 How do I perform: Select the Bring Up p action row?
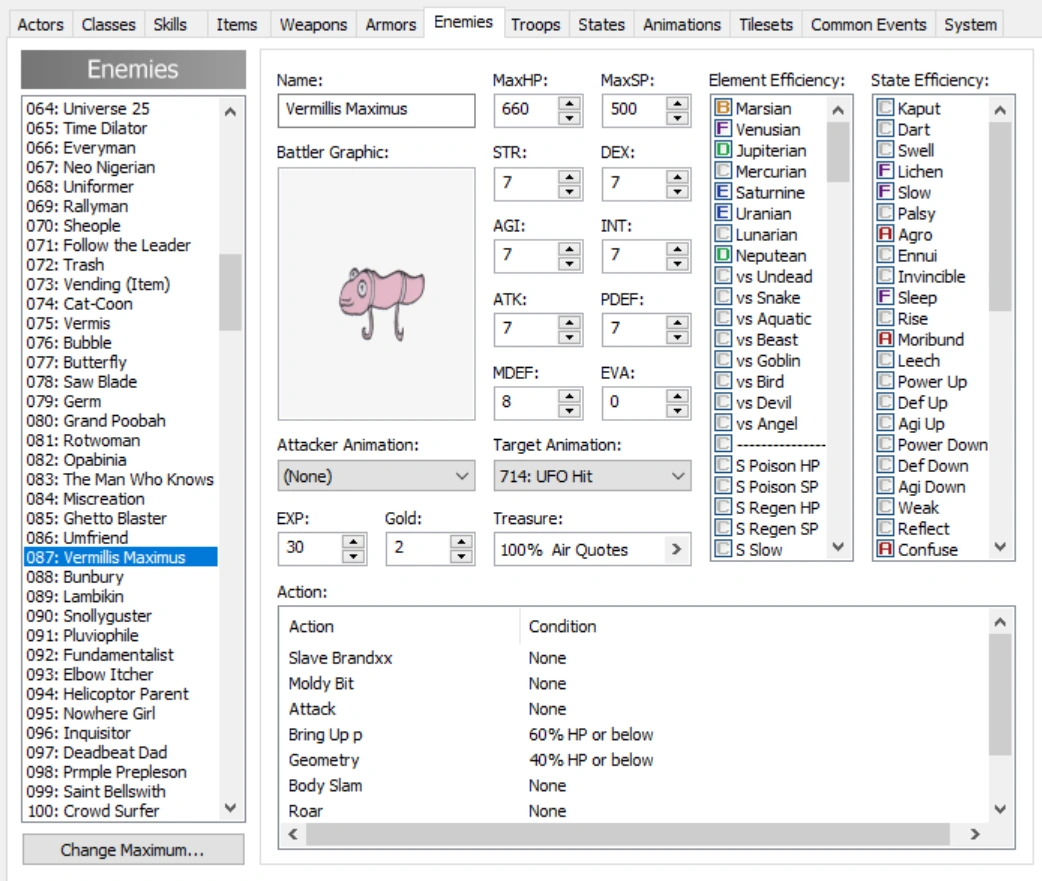point(635,734)
